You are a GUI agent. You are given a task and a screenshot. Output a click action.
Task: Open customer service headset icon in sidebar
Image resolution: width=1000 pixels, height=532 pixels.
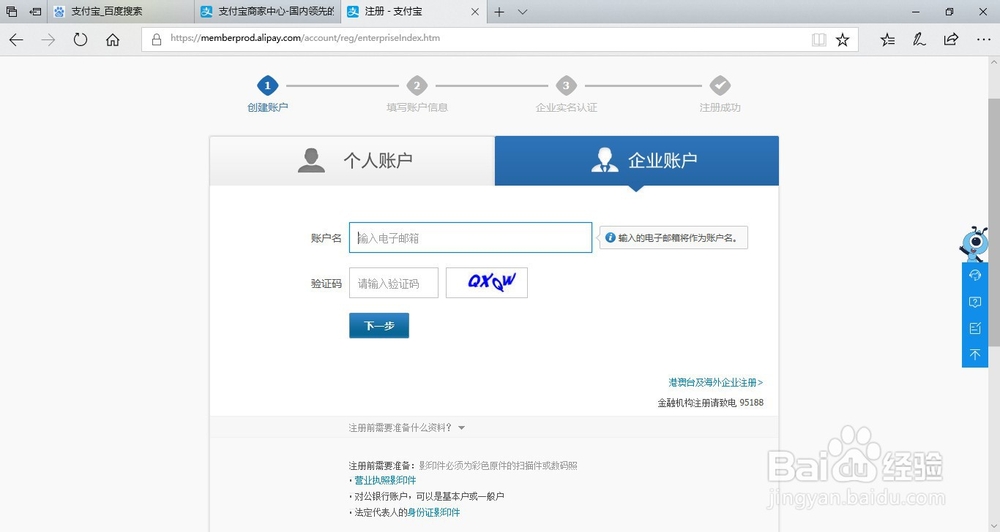974,275
